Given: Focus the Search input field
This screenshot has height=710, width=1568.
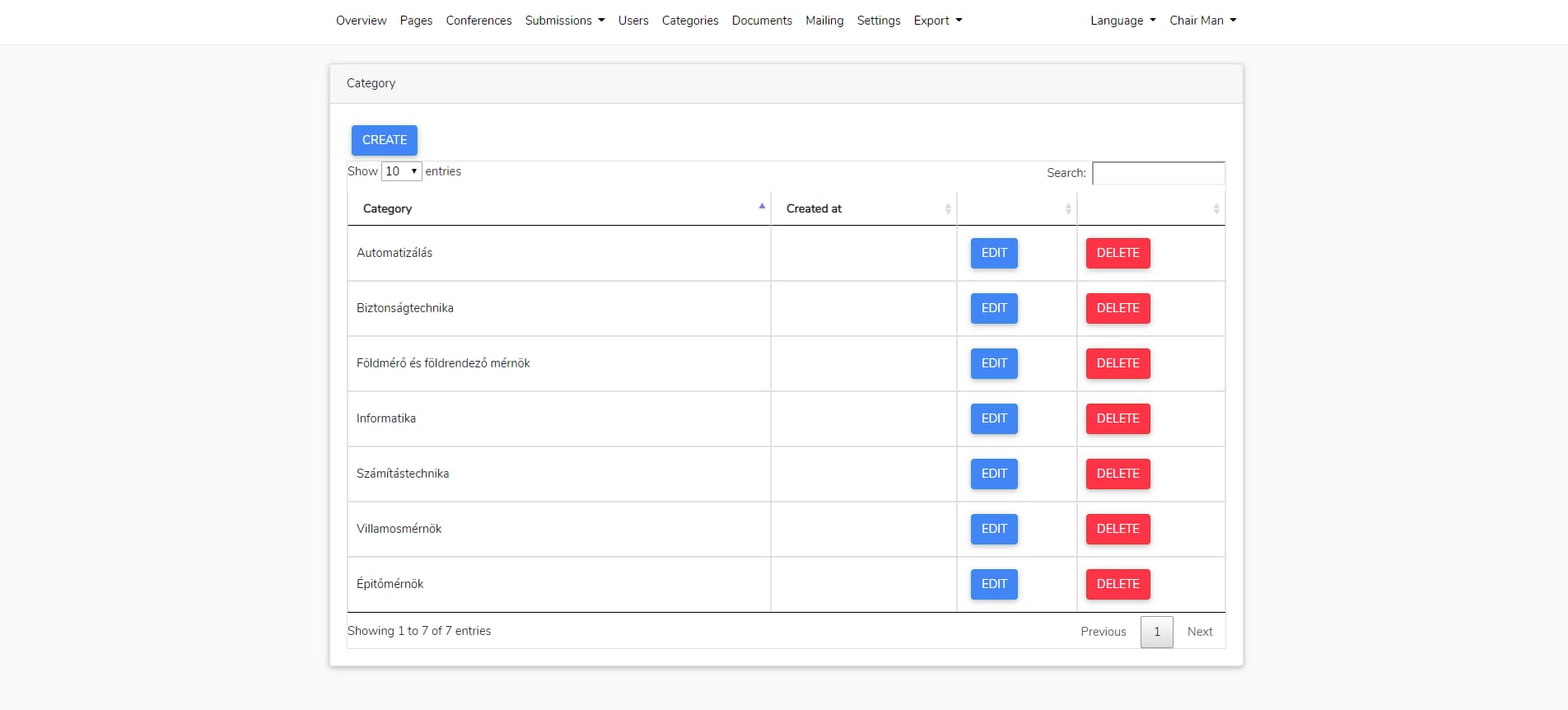Looking at the screenshot, I should click(1159, 173).
